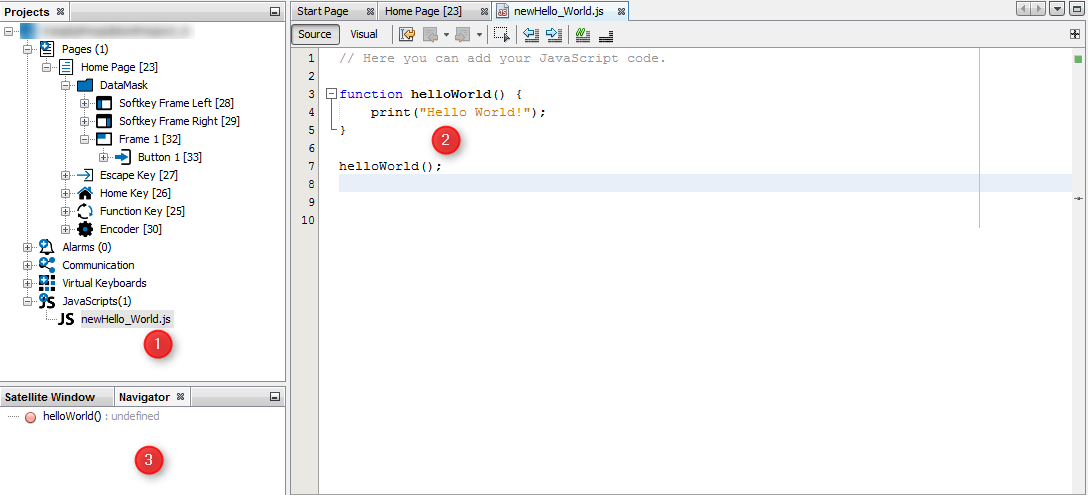Close the Navigator tab
Screen dimensions: 1088x495
(180, 397)
